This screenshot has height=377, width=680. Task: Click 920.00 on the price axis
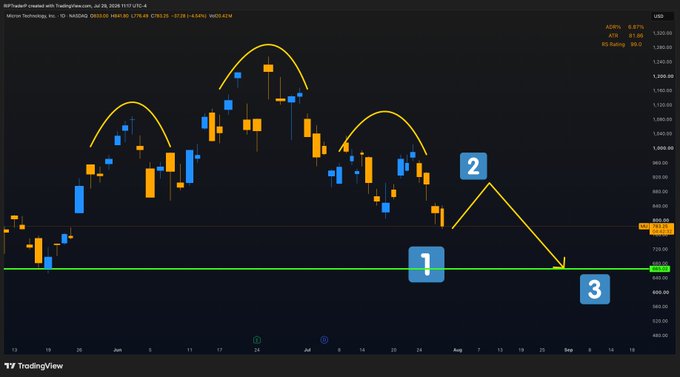[660, 177]
